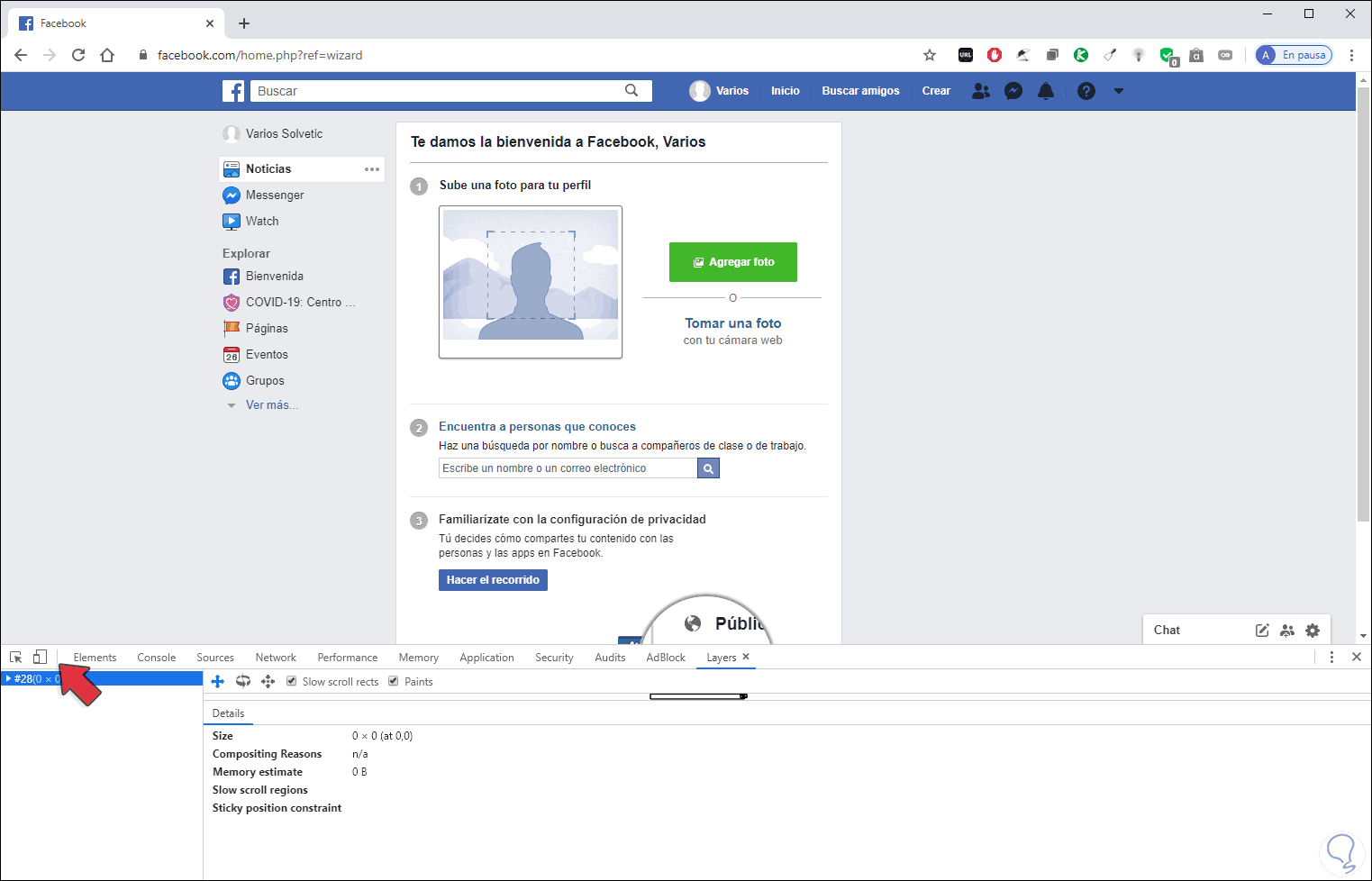Open the Sources tab
The width and height of the screenshot is (1372, 881).
215,658
